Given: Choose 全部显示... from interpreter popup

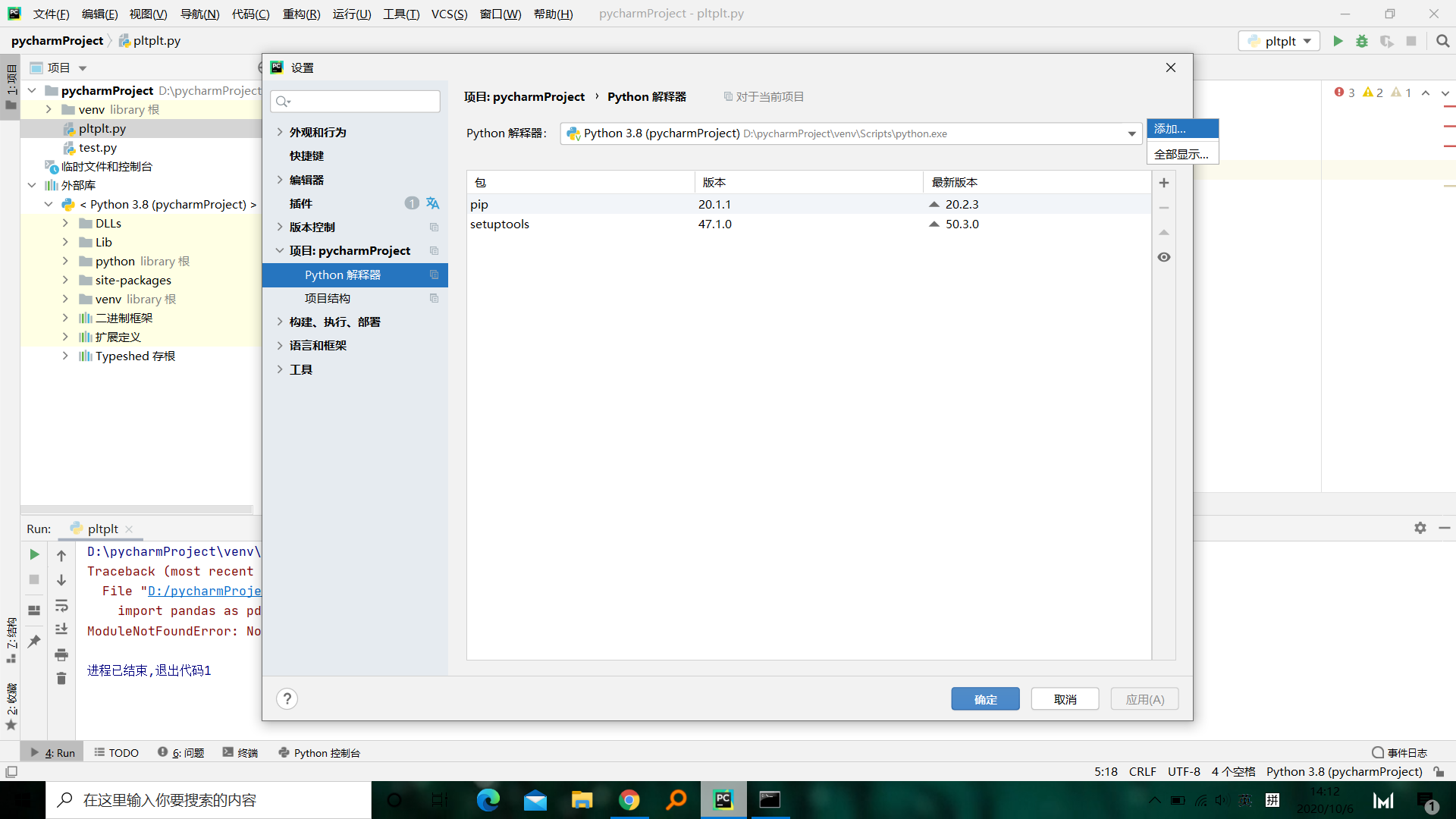Looking at the screenshot, I should tap(1182, 154).
